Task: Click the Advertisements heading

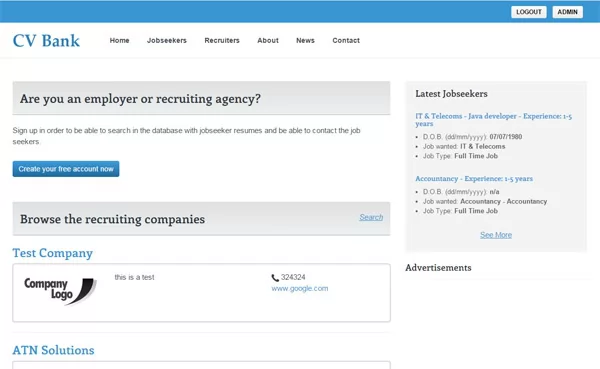Action: tap(438, 268)
